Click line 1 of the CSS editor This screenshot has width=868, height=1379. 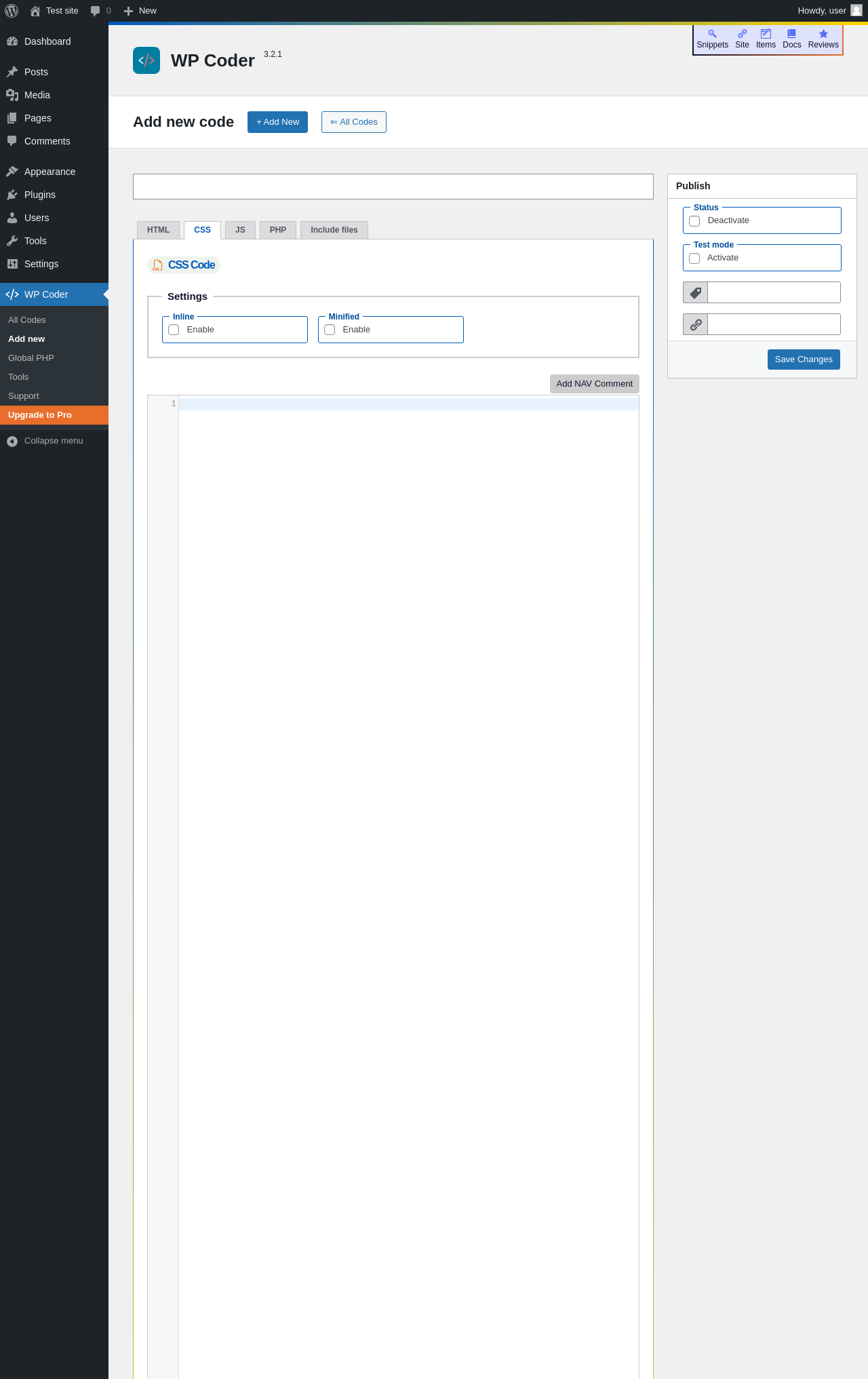click(408, 404)
